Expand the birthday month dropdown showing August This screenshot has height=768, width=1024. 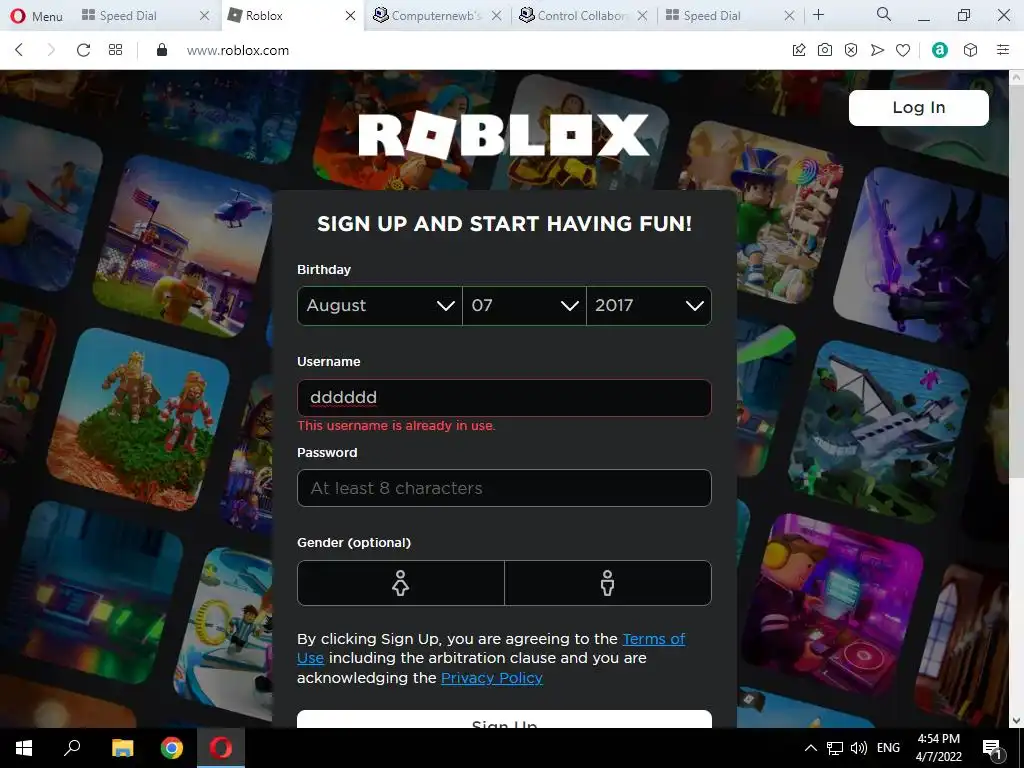point(380,306)
